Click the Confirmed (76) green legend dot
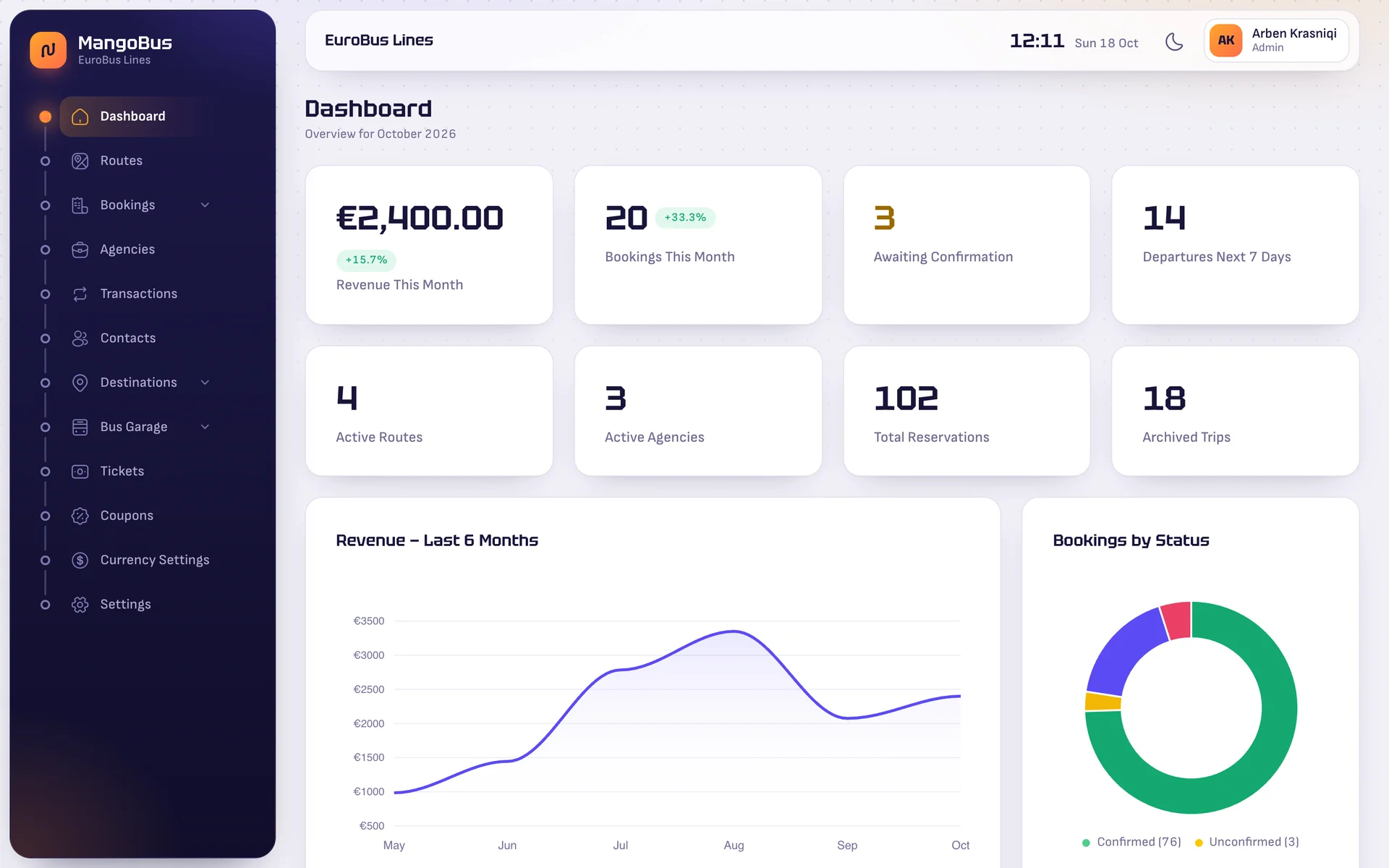 point(1086,843)
